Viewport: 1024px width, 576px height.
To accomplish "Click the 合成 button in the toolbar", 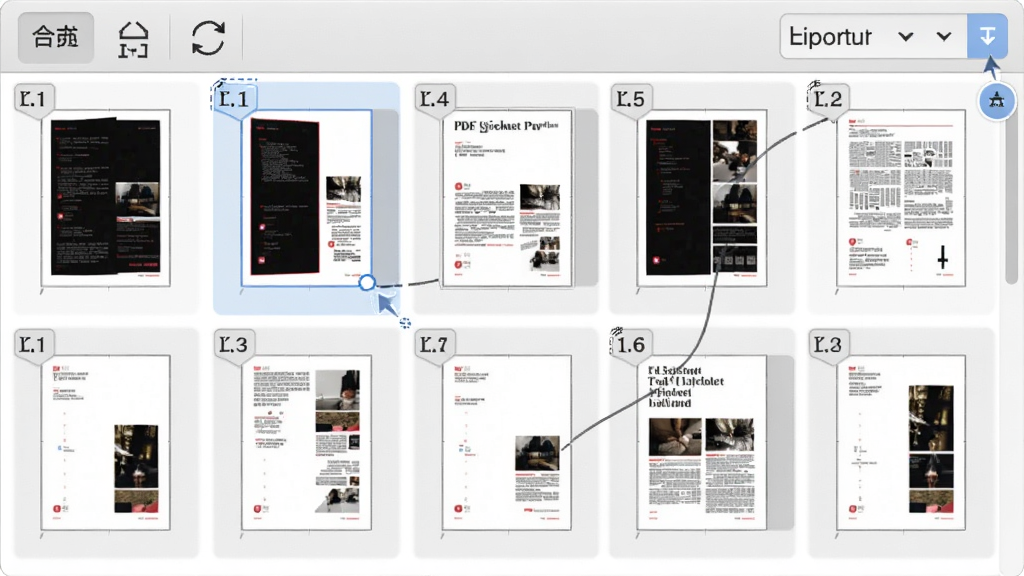I will [x=56, y=37].
